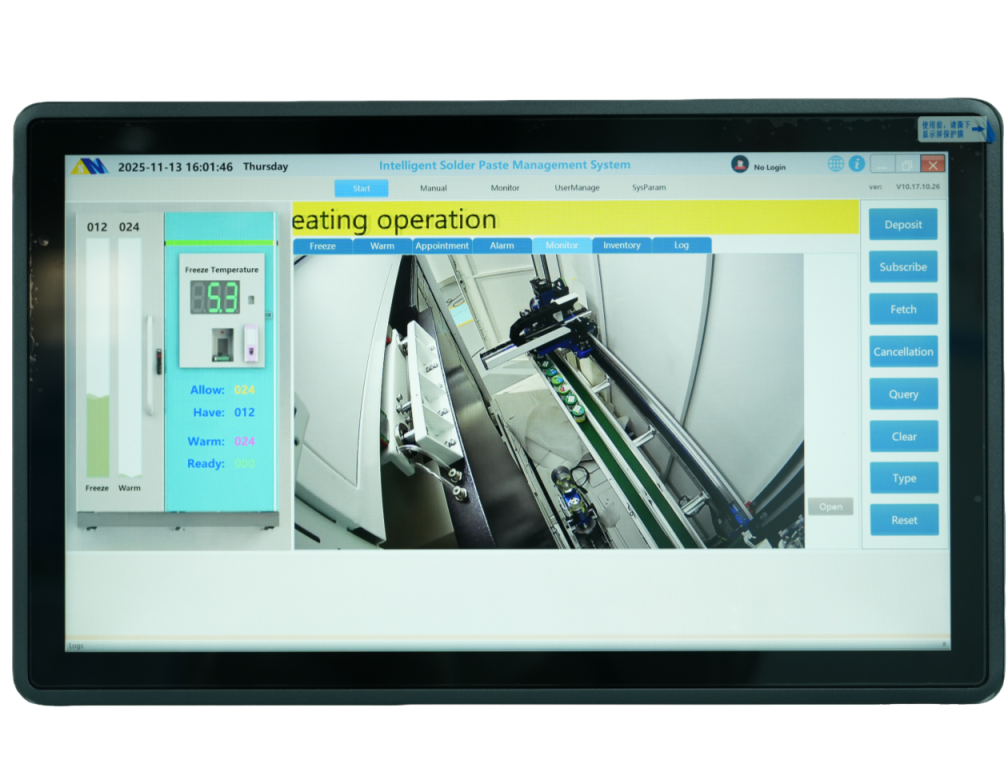The height and width of the screenshot is (768, 1008).
Task: Click the globe language icon
Action: (835, 164)
